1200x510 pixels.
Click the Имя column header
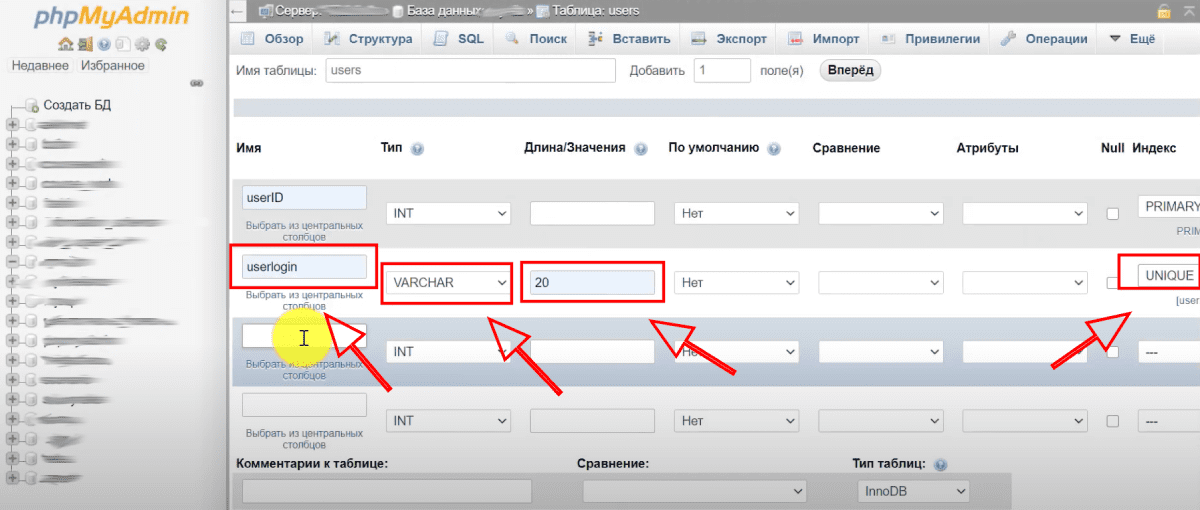click(249, 148)
